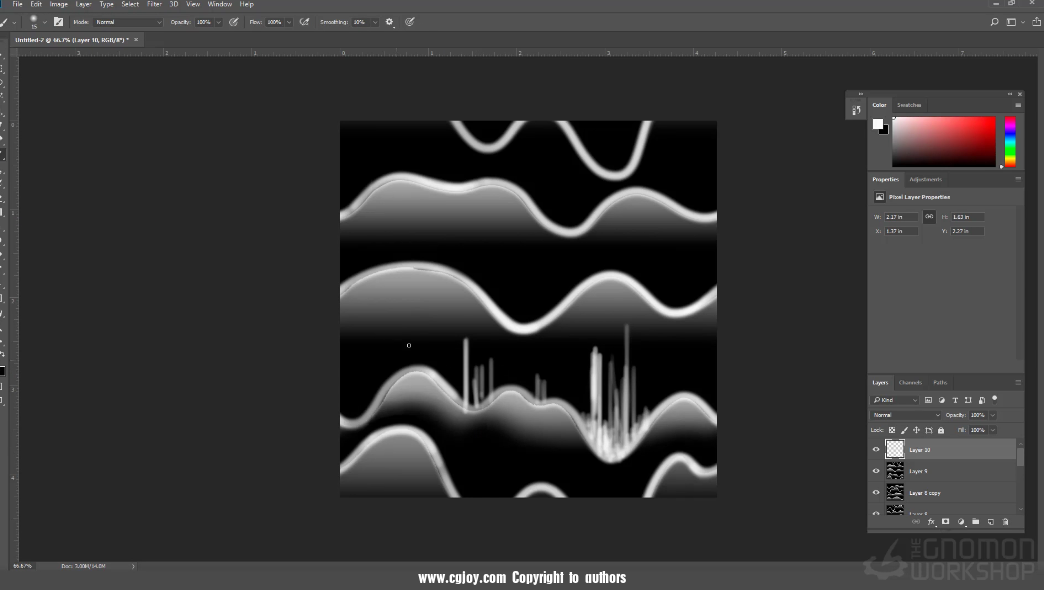Expand the layer blend mode dropdown
The height and width of the screenshot is (590, 1044).
pyautogui.click(x=906, y=415)
